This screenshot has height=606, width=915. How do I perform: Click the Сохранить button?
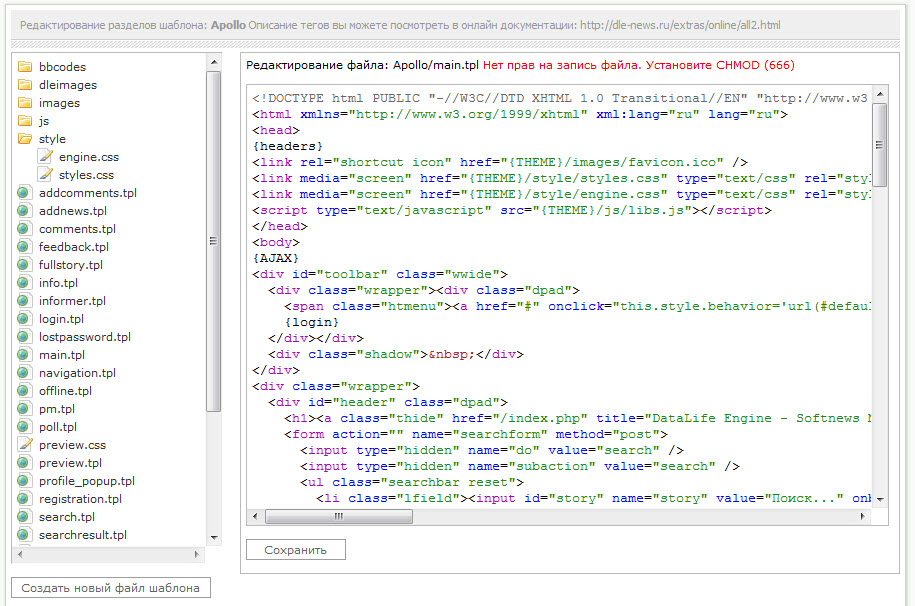pyautogui.click(x=296, y=550)
